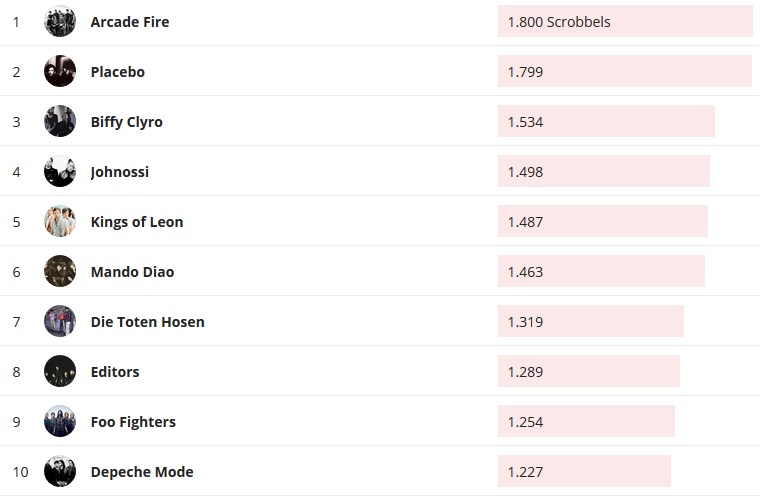This screenshot has width=760, height=496.
Task: Click the Arcade Fire artist avatar
Action: [60, 21]
